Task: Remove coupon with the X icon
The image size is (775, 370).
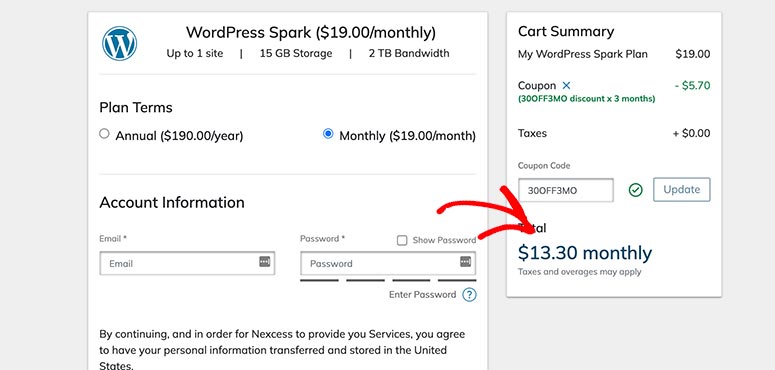Action: point(566,85)
